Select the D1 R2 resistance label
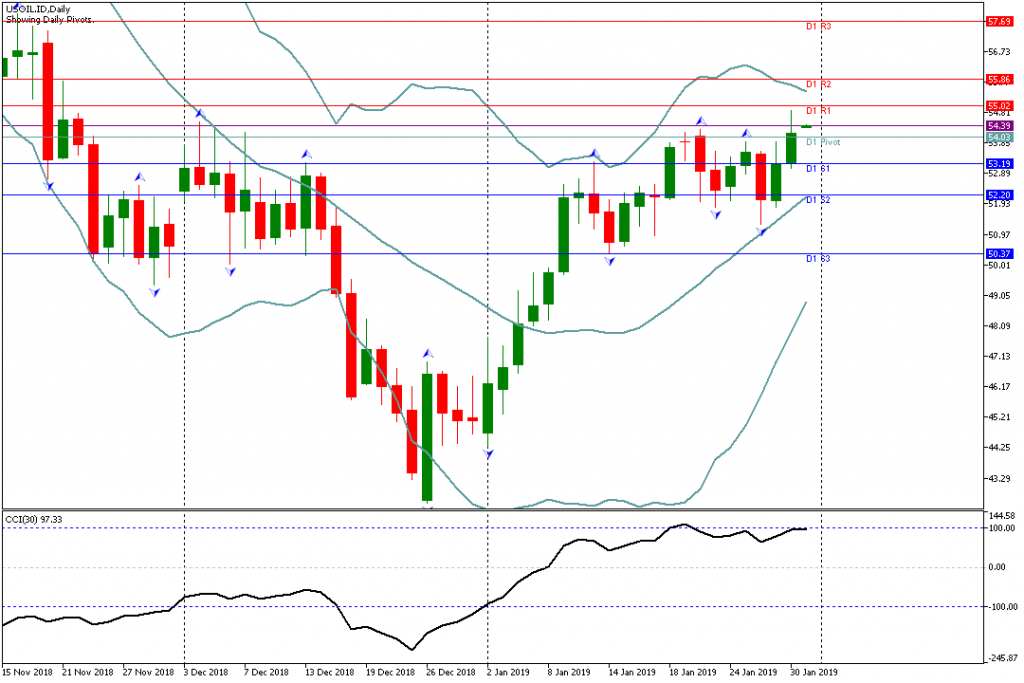Screen dimensions: 1024x683 click(819, 84)
